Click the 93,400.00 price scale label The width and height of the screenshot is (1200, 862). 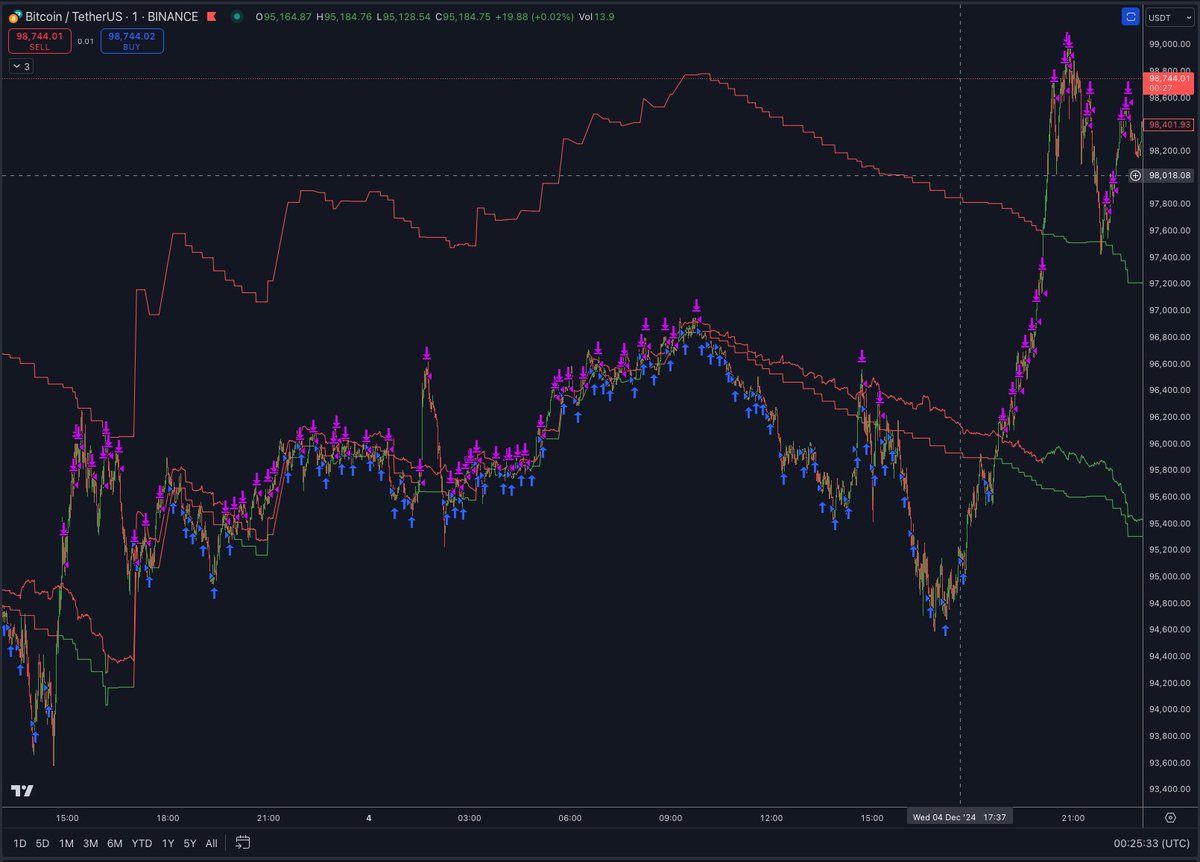pos(1169,789)
